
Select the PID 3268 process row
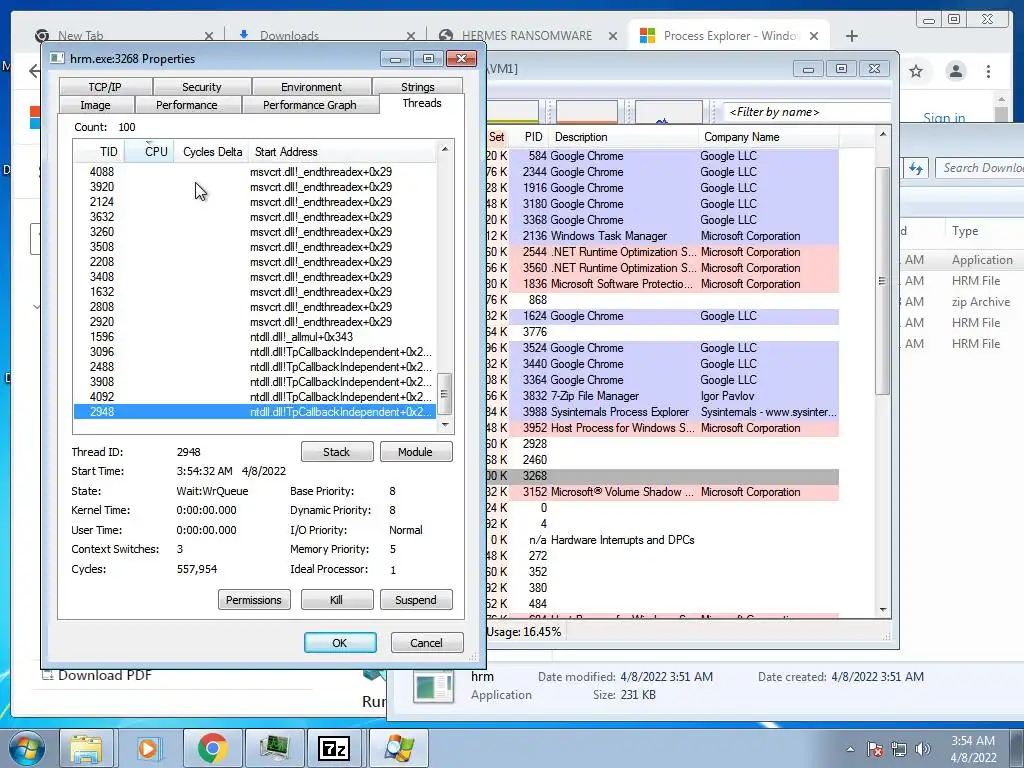point(663,476)
